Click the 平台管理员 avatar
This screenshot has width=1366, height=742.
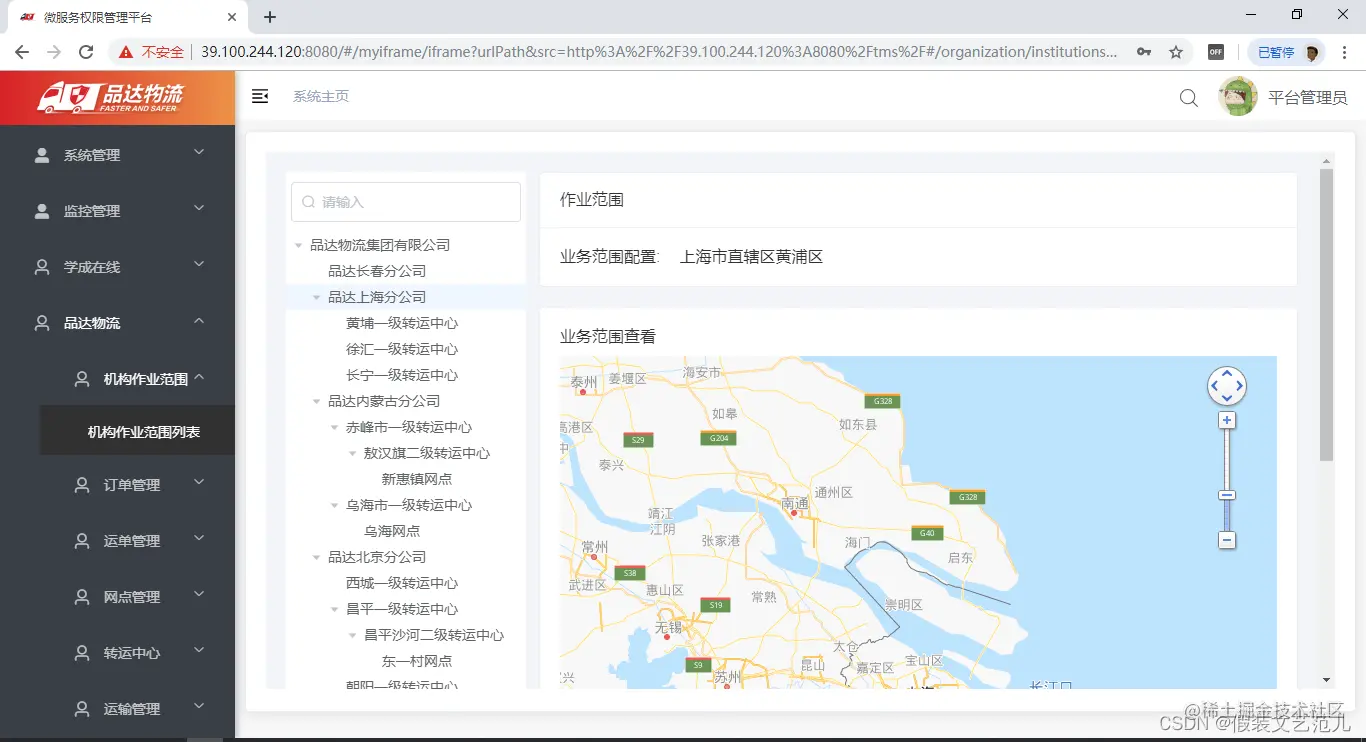[x=1237, y=97]
